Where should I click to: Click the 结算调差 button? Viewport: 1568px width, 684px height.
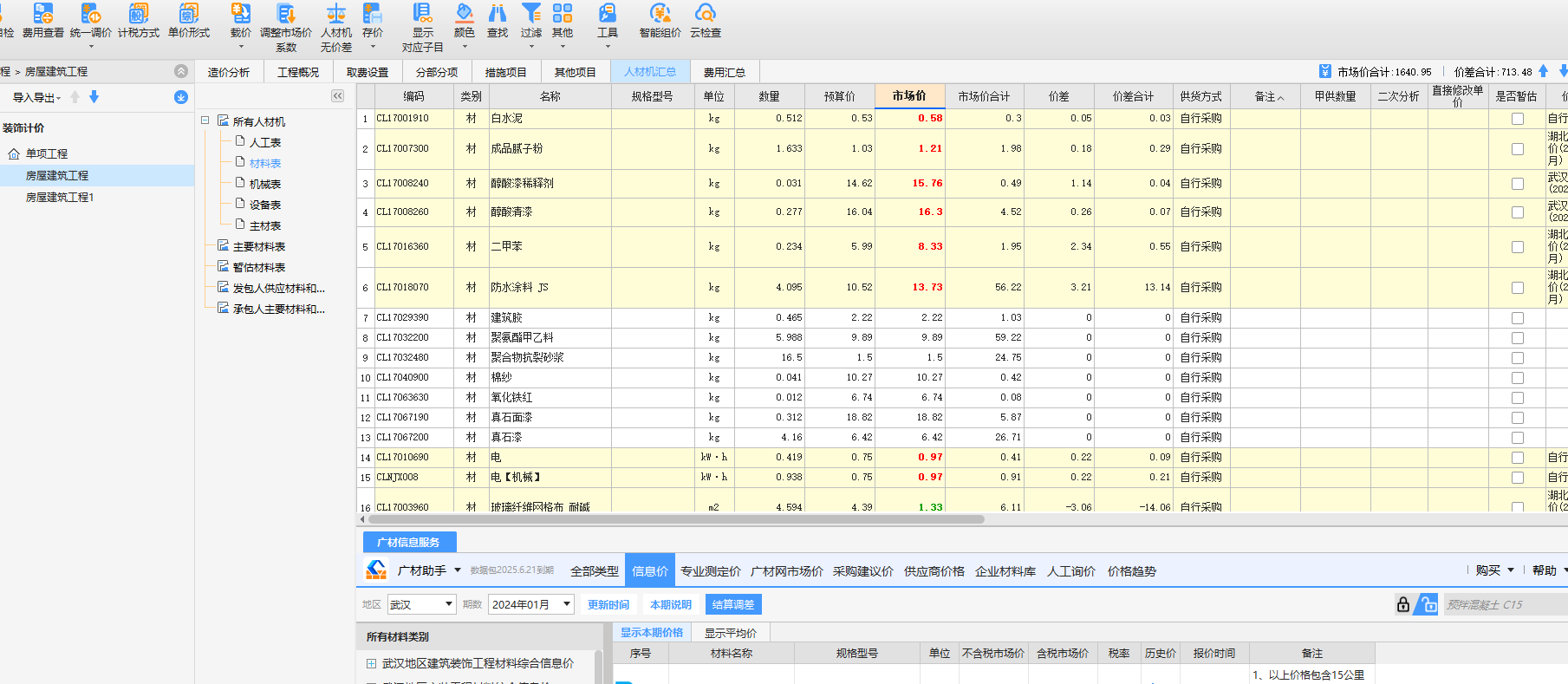point(733,604)
